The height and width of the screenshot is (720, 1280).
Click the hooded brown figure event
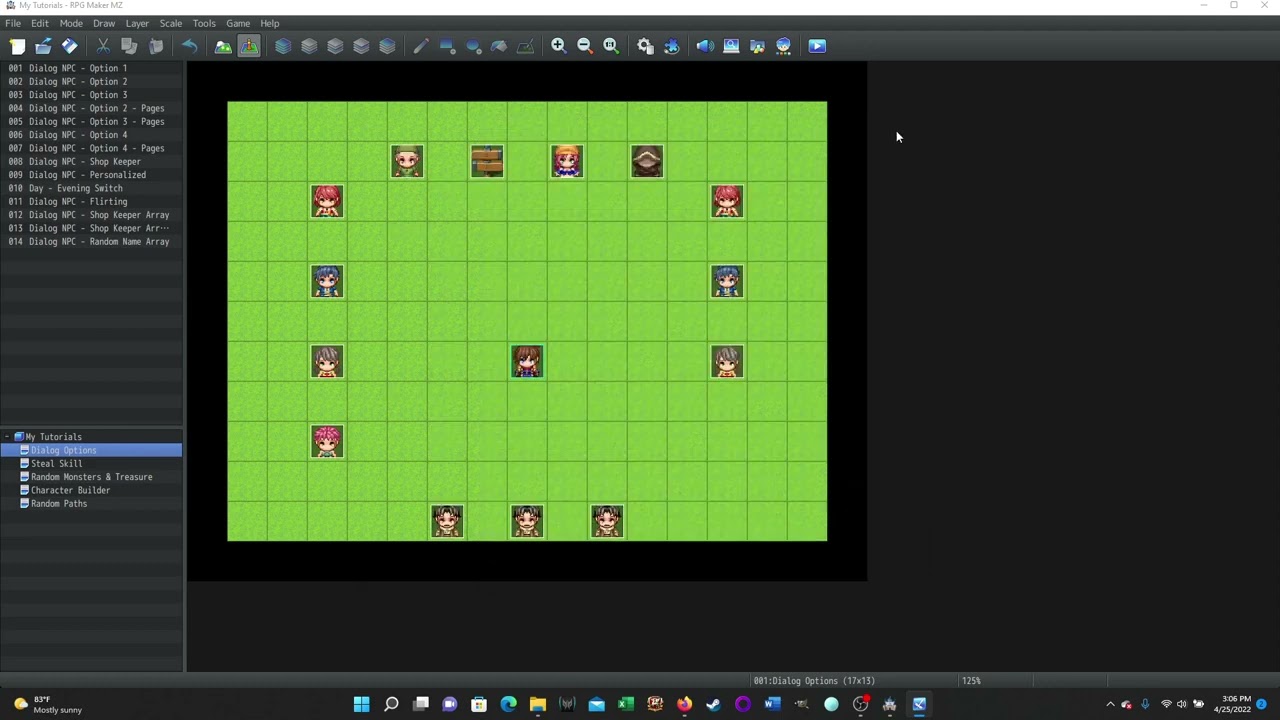click(647, 161)
